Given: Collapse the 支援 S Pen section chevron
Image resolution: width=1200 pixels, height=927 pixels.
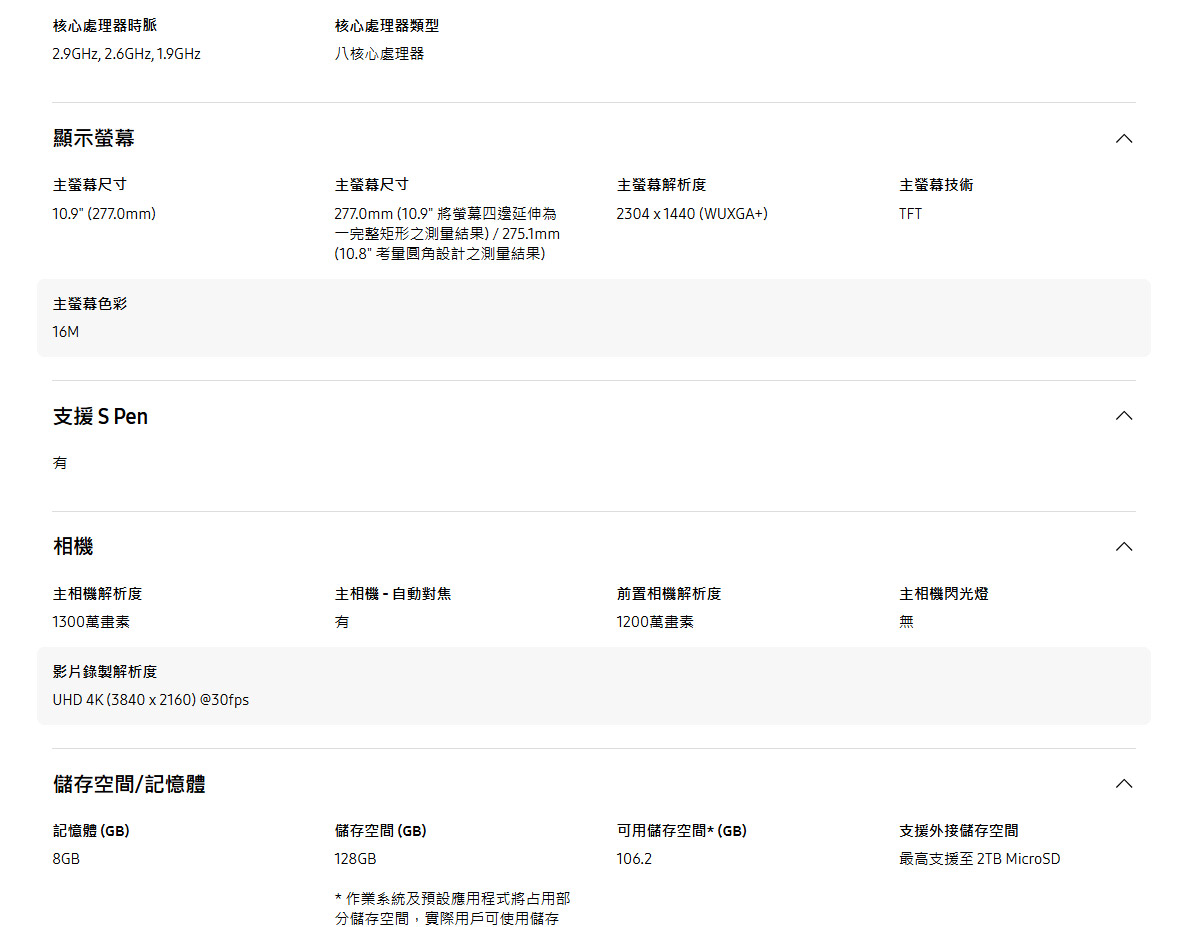Looking at the screenshot, I should click(1123, 416).
